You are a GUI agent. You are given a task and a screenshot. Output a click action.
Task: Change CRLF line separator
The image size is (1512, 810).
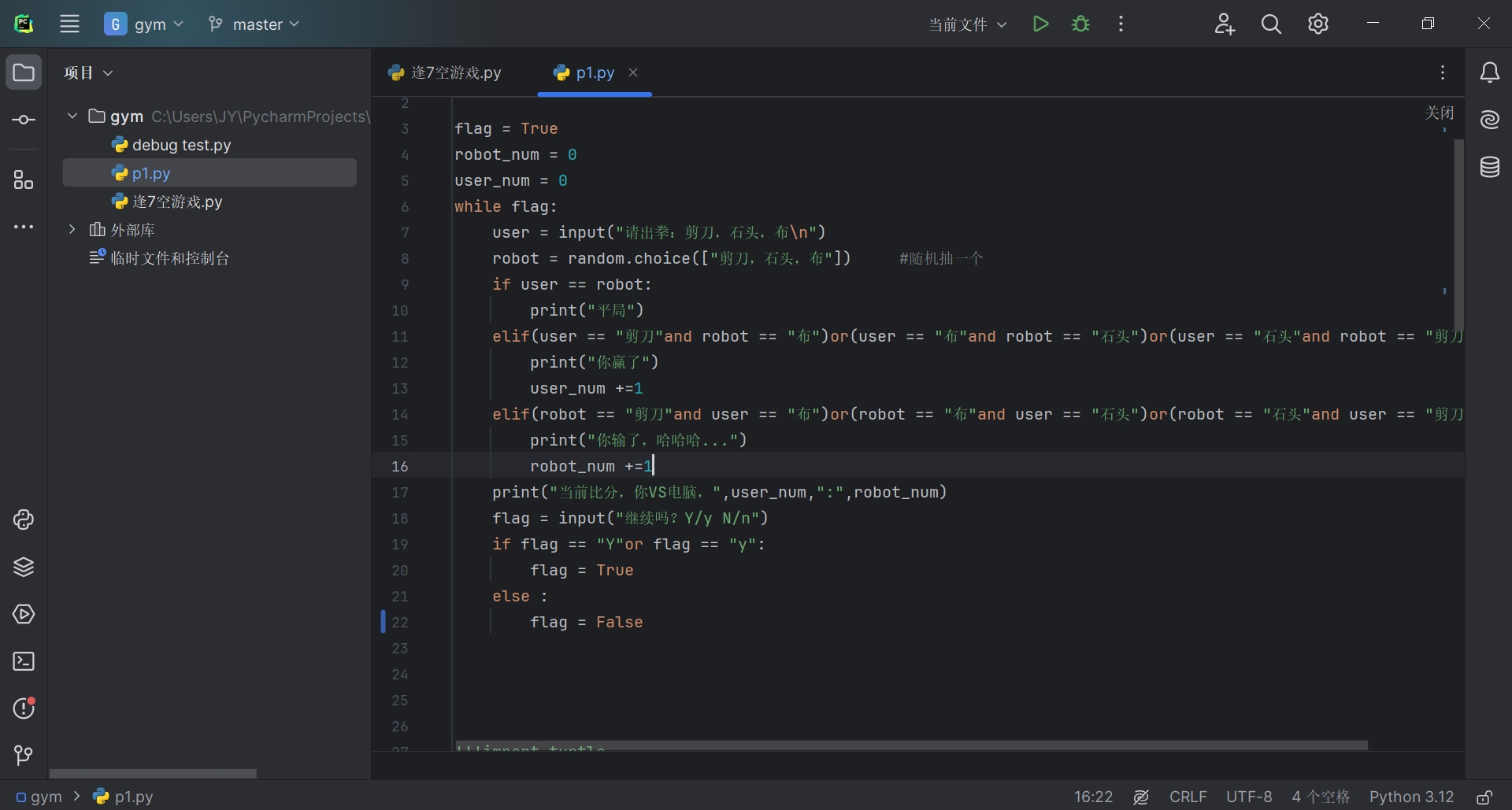point(1188,797)
